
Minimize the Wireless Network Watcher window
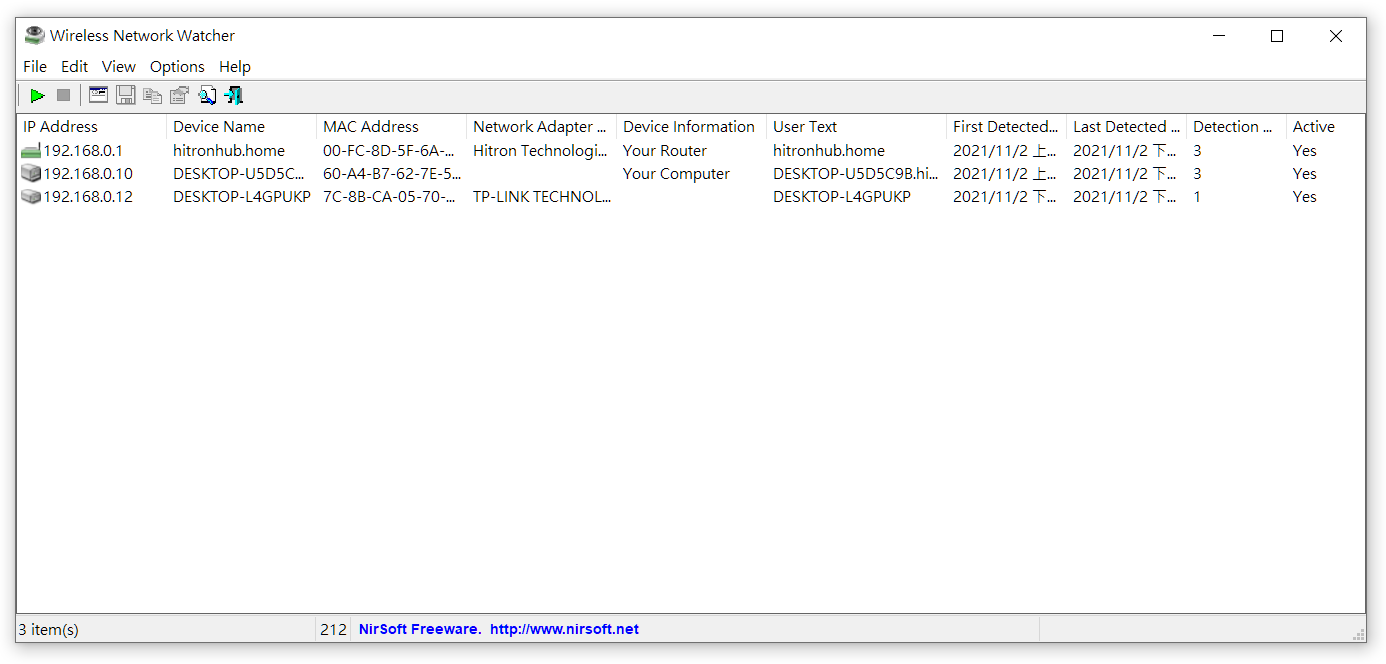point(1219,36)
